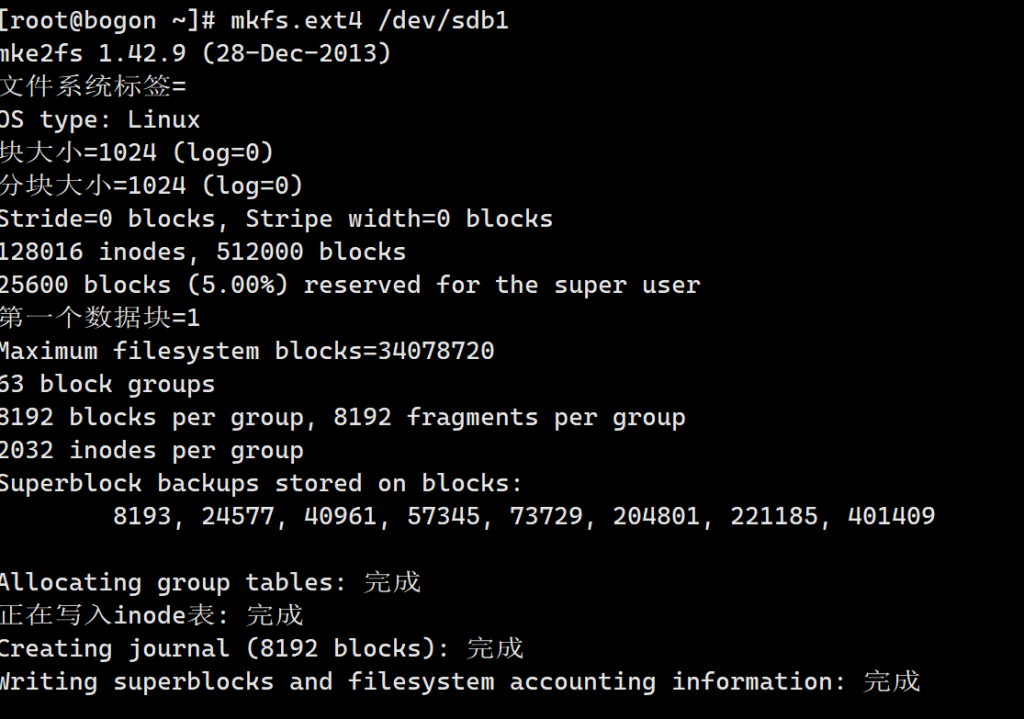1024x719 pixels.
Task: Click the Stripe width=0 blocks text
Action: [x=399, y=219]
